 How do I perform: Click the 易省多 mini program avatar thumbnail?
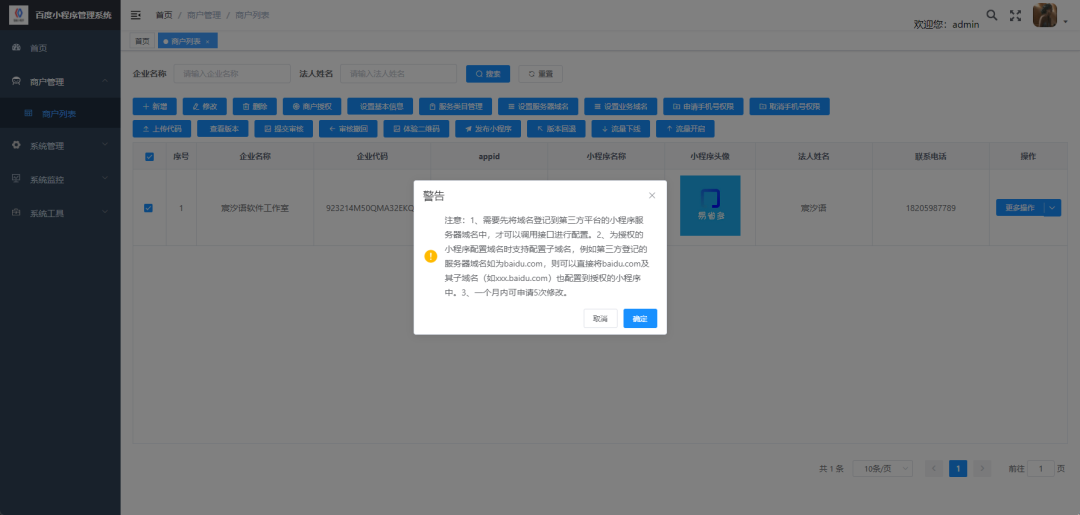(x=710, y=205)
